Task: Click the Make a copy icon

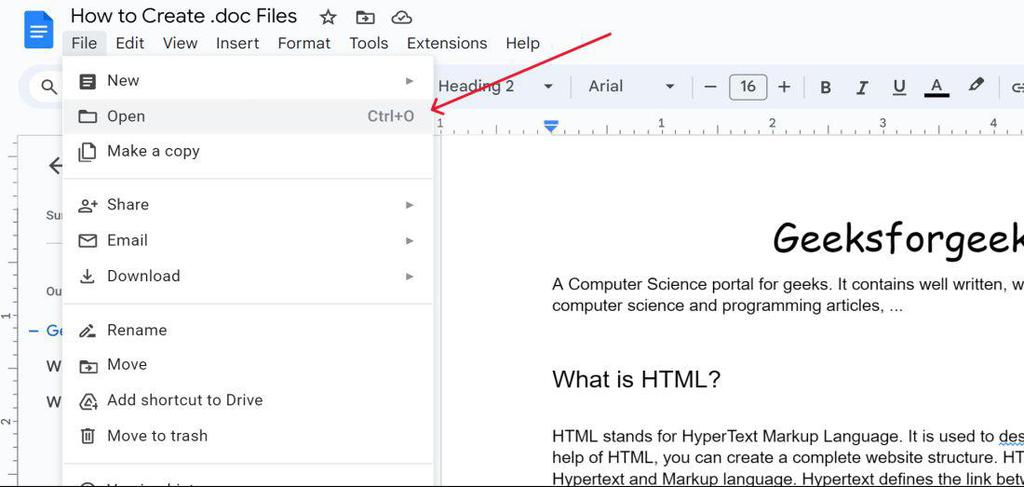Action: (x=87, y=152)
